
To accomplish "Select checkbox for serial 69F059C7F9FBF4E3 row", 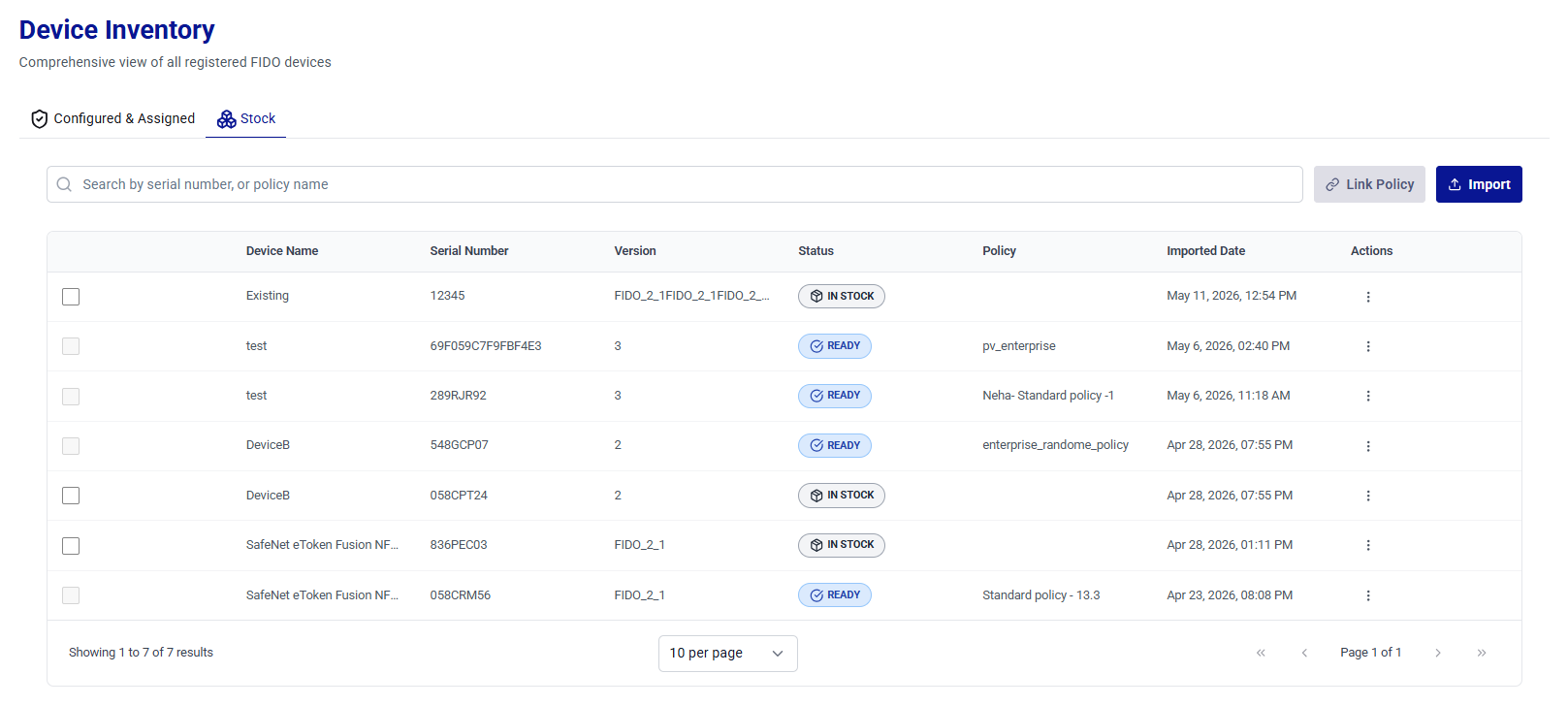I will pos(71,346).
